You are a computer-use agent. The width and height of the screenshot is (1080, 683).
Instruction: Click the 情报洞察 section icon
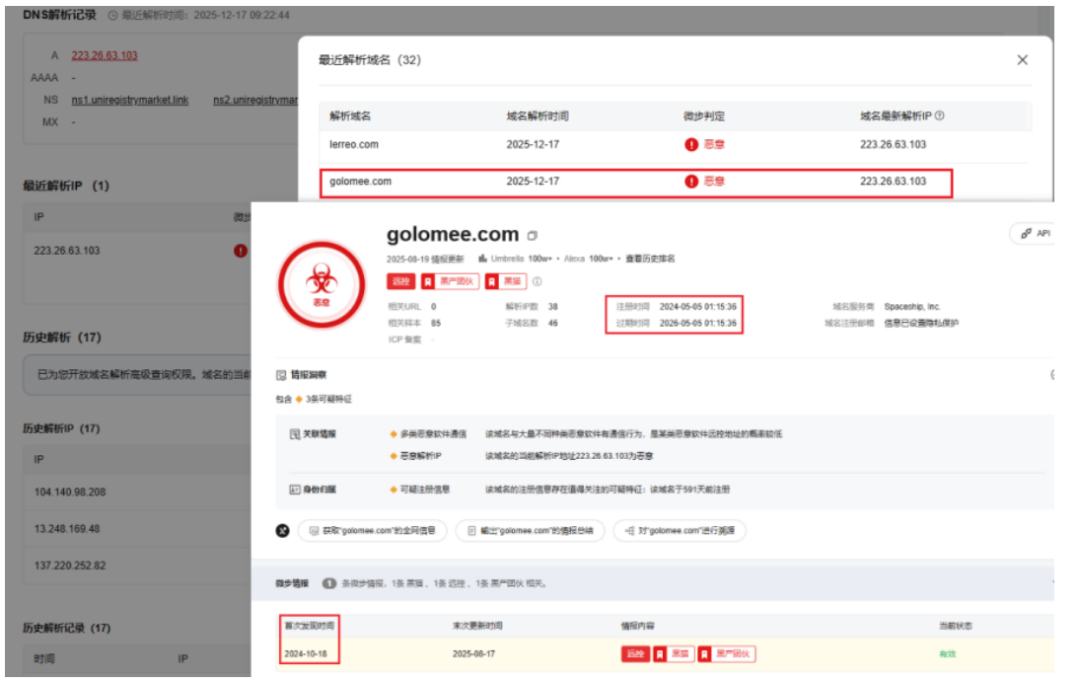[x=281, y=375]
